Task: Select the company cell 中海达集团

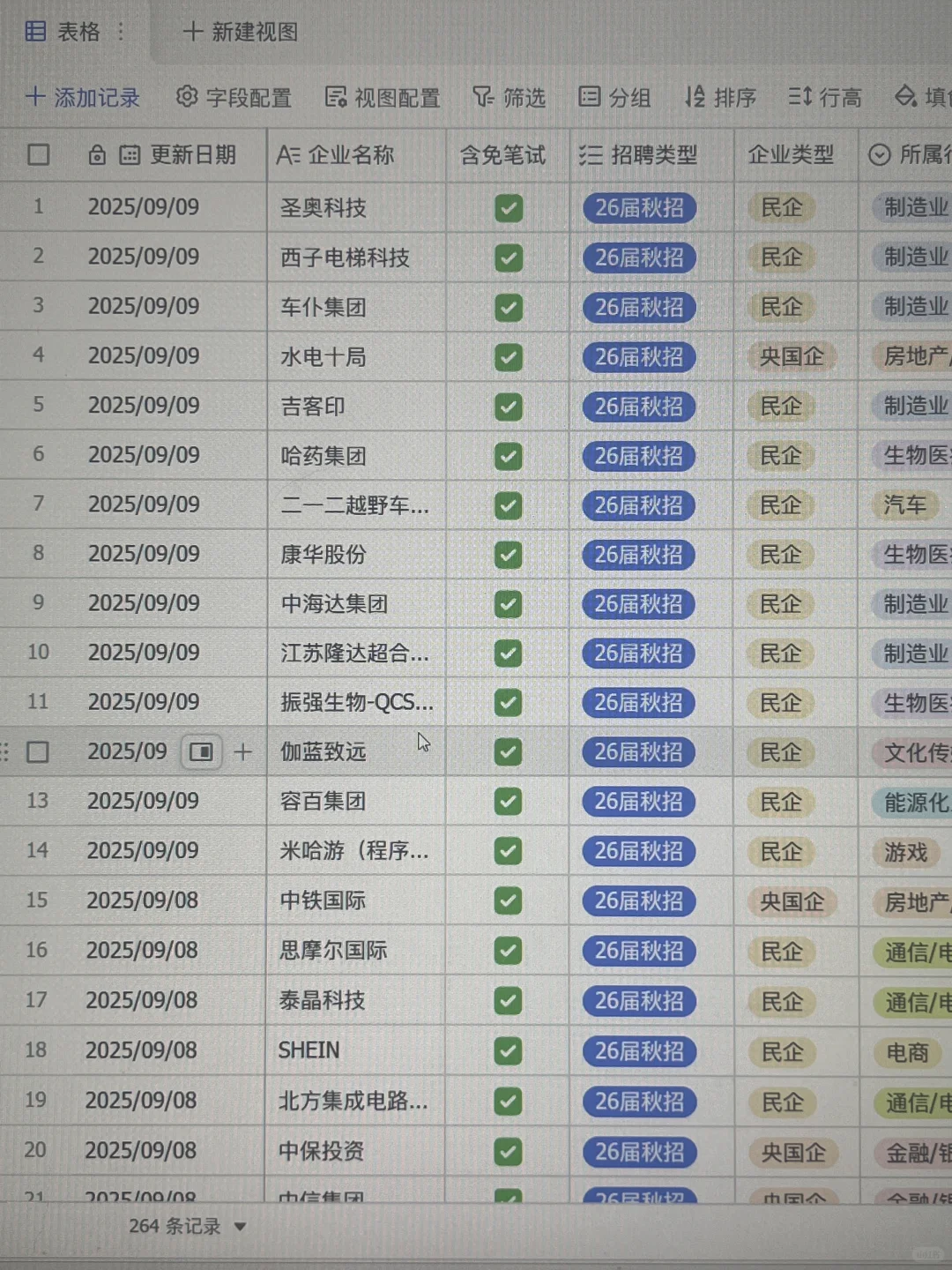Action: point(356,603)
